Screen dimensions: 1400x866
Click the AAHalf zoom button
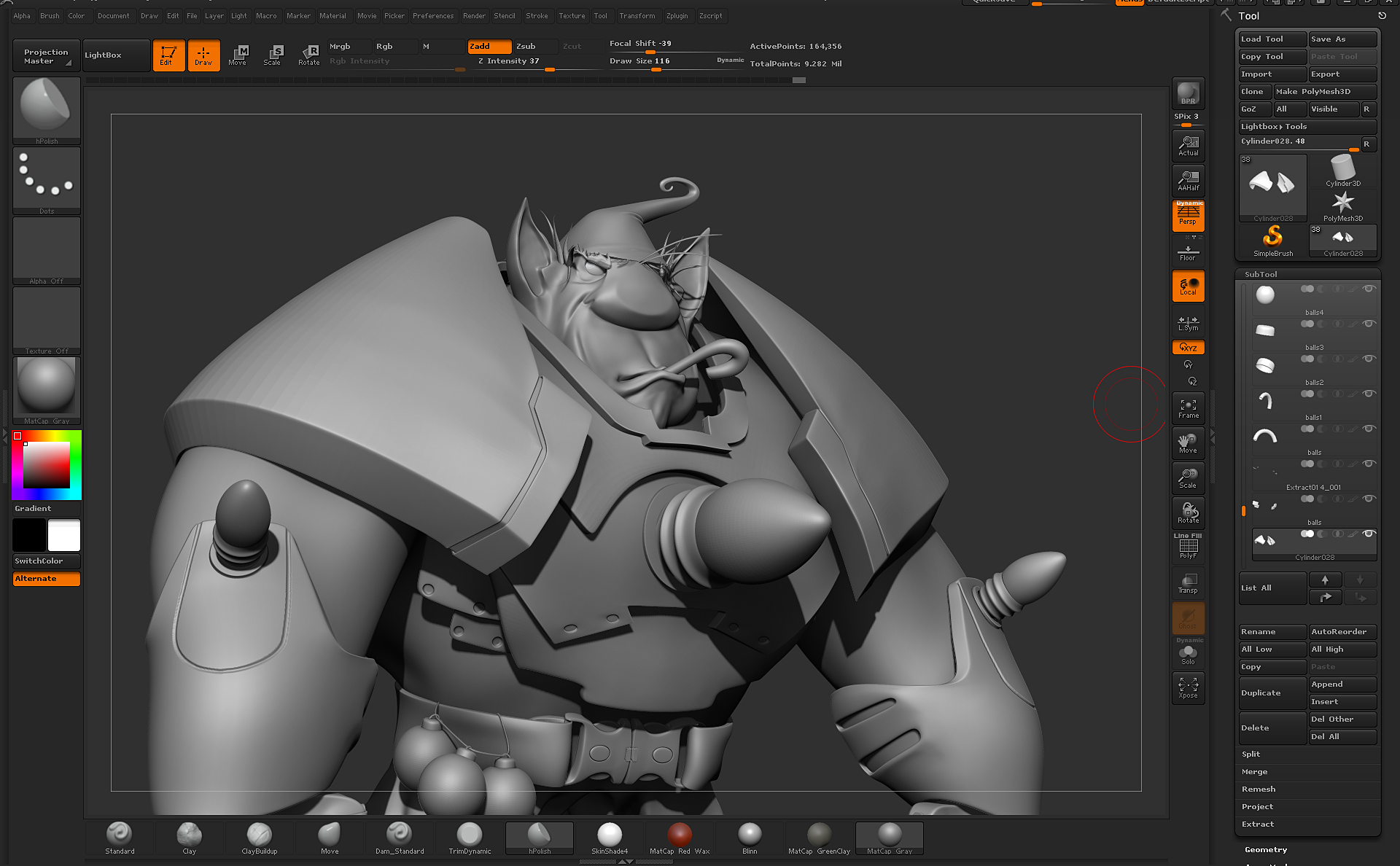point(1188,181)
